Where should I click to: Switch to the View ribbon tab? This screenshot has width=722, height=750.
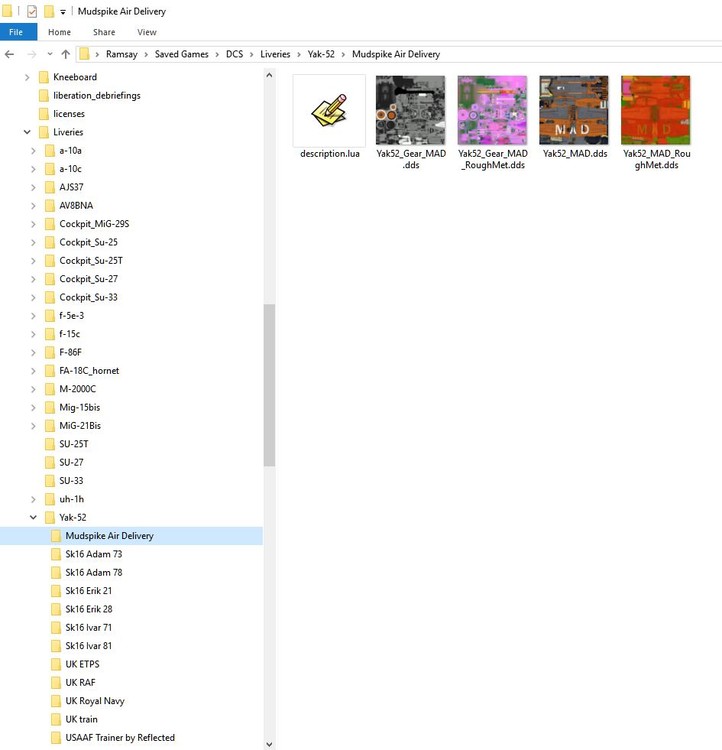(147, 32)
